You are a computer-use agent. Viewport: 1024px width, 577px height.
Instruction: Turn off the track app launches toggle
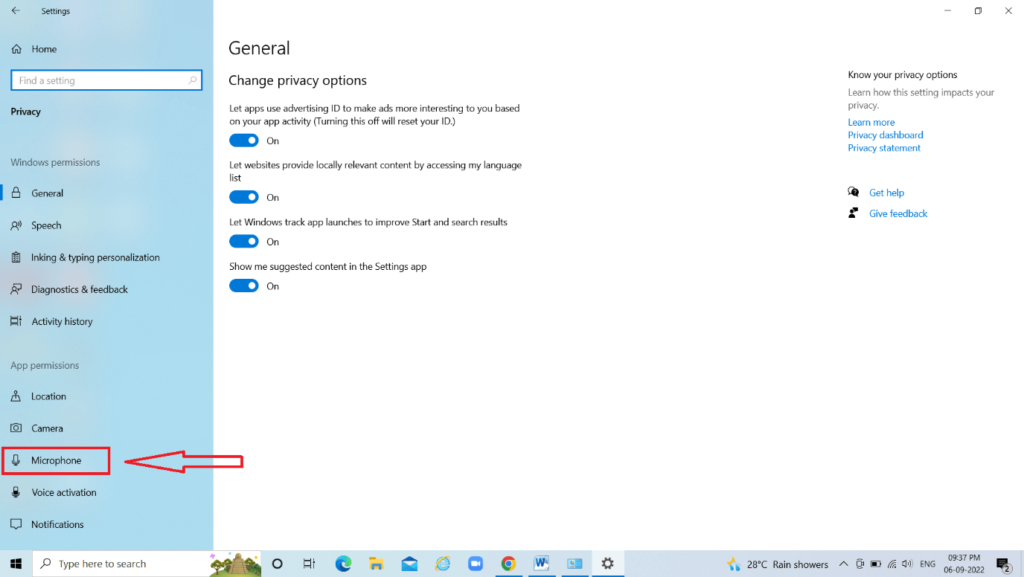click(x=244, y=242)
